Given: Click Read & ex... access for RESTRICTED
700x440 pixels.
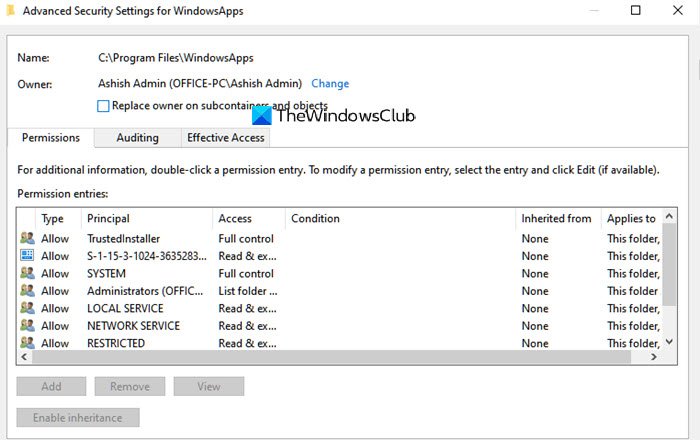Looking at the screenshot, I should pyautogui.click(x=247, y=343).
